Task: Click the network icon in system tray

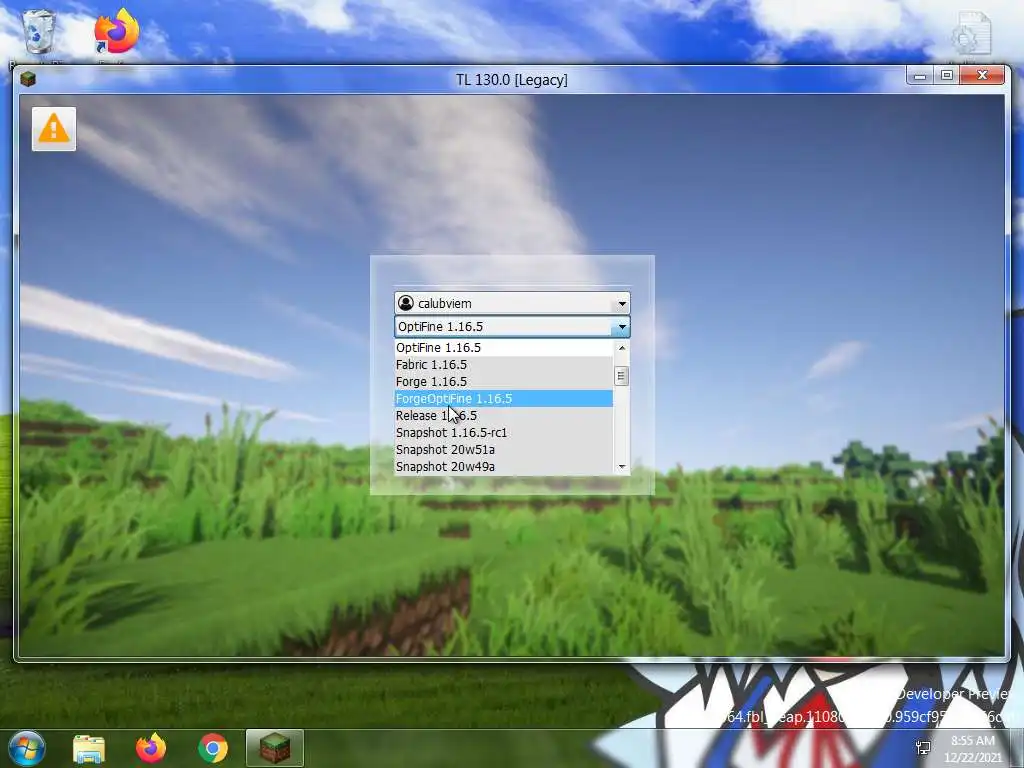Action: tap(923, 748)
